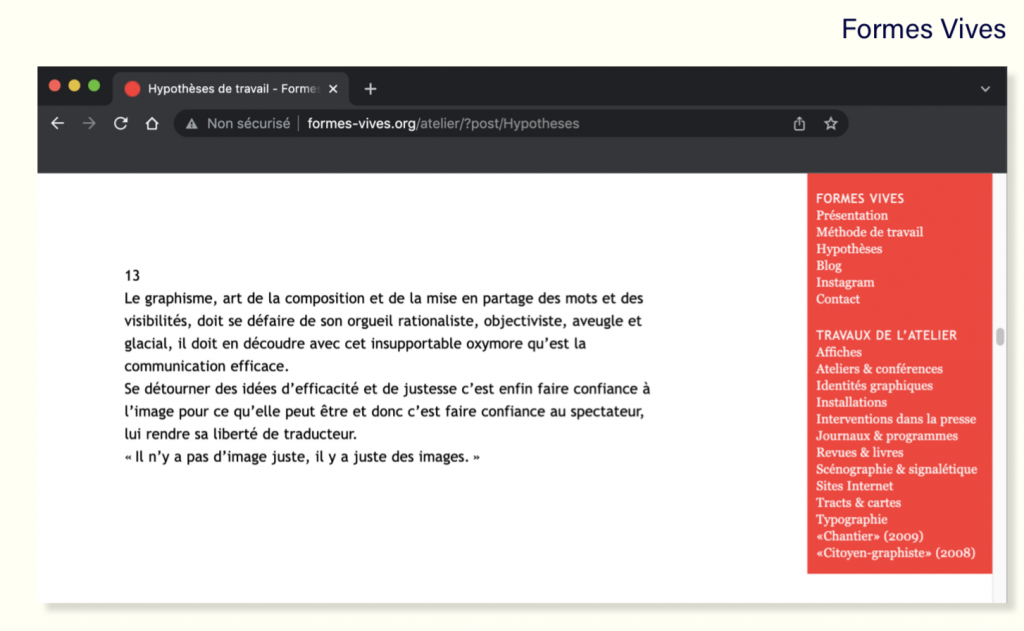The width and height of the screenshot is (1024, 631).
Task: Open the Typographie category
Action: point(852,520)
